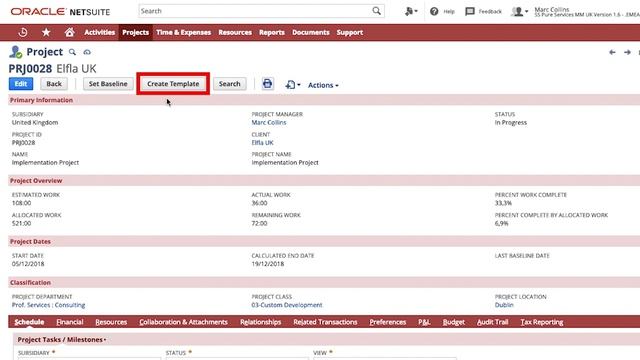The image size is (640, 360).
Task: Open the attach document icon dropdown
Action: (293, 84)
